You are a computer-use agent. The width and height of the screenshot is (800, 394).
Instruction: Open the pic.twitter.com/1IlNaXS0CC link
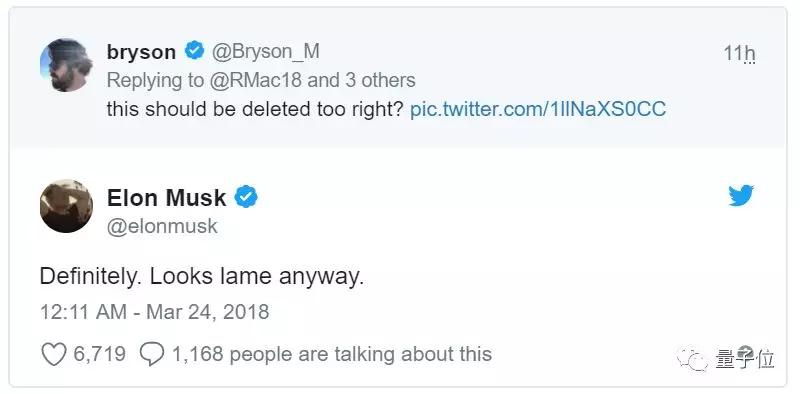point(538,109)
